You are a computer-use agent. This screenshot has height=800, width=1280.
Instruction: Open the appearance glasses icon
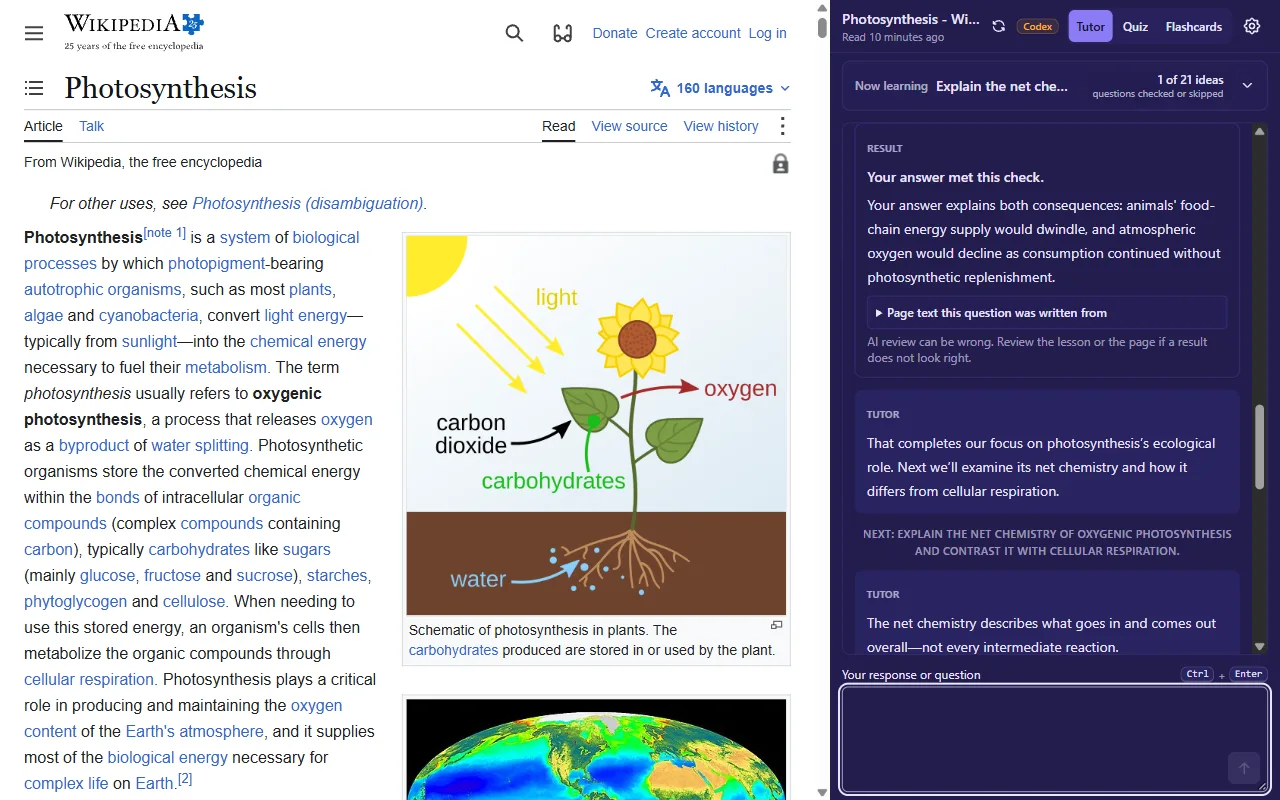[x=563, y=33]
